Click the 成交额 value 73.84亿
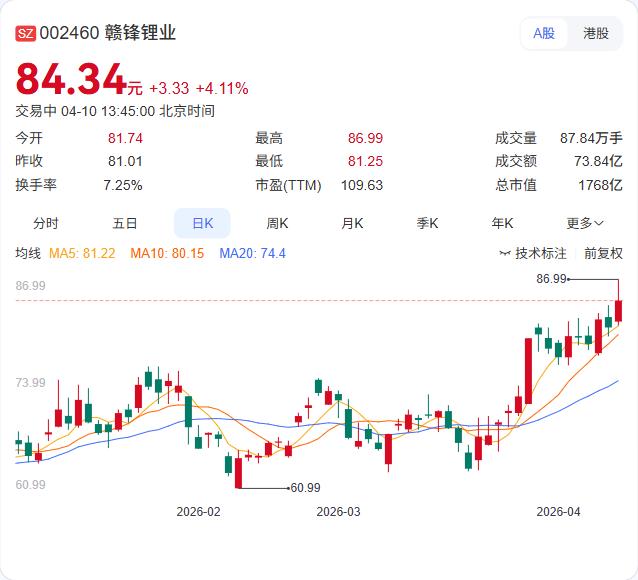The image size is (638, 580). [x=598, y=161]
